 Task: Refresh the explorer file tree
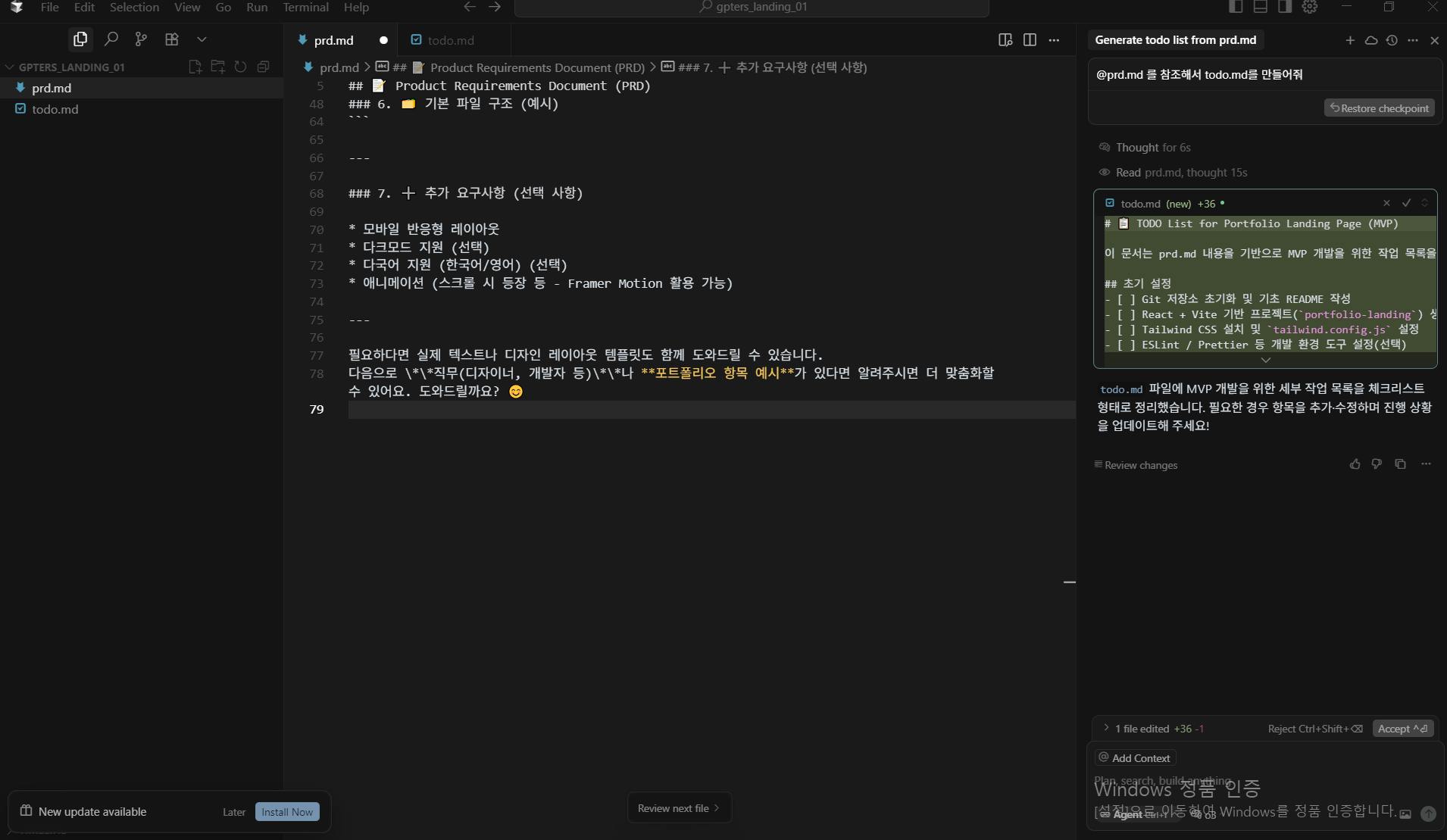pyautogui.click(x=241, y=67)
